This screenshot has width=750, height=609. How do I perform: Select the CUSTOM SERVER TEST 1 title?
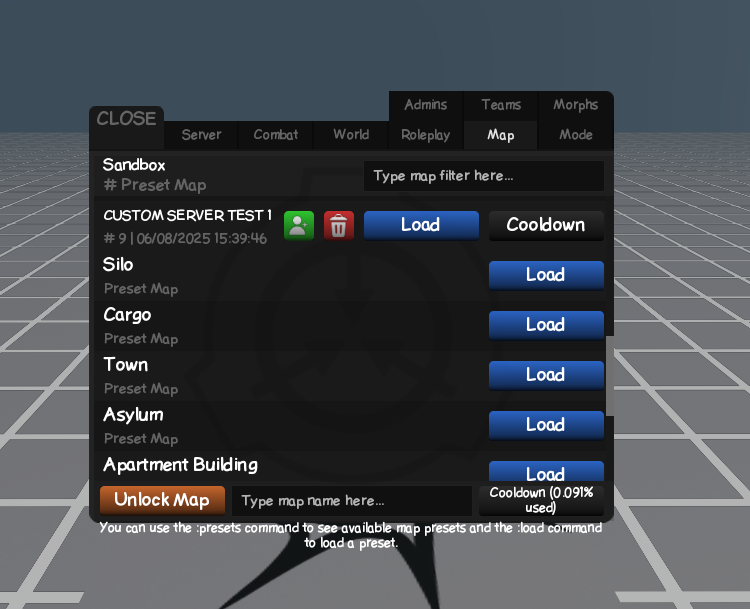coord(188,215)
